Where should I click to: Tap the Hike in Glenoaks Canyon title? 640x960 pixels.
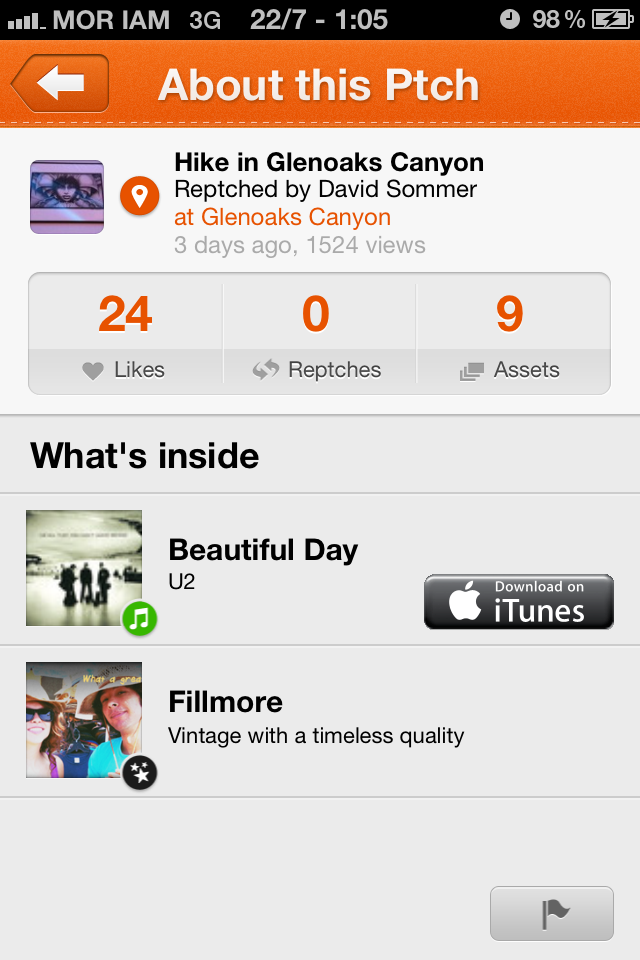328,162
